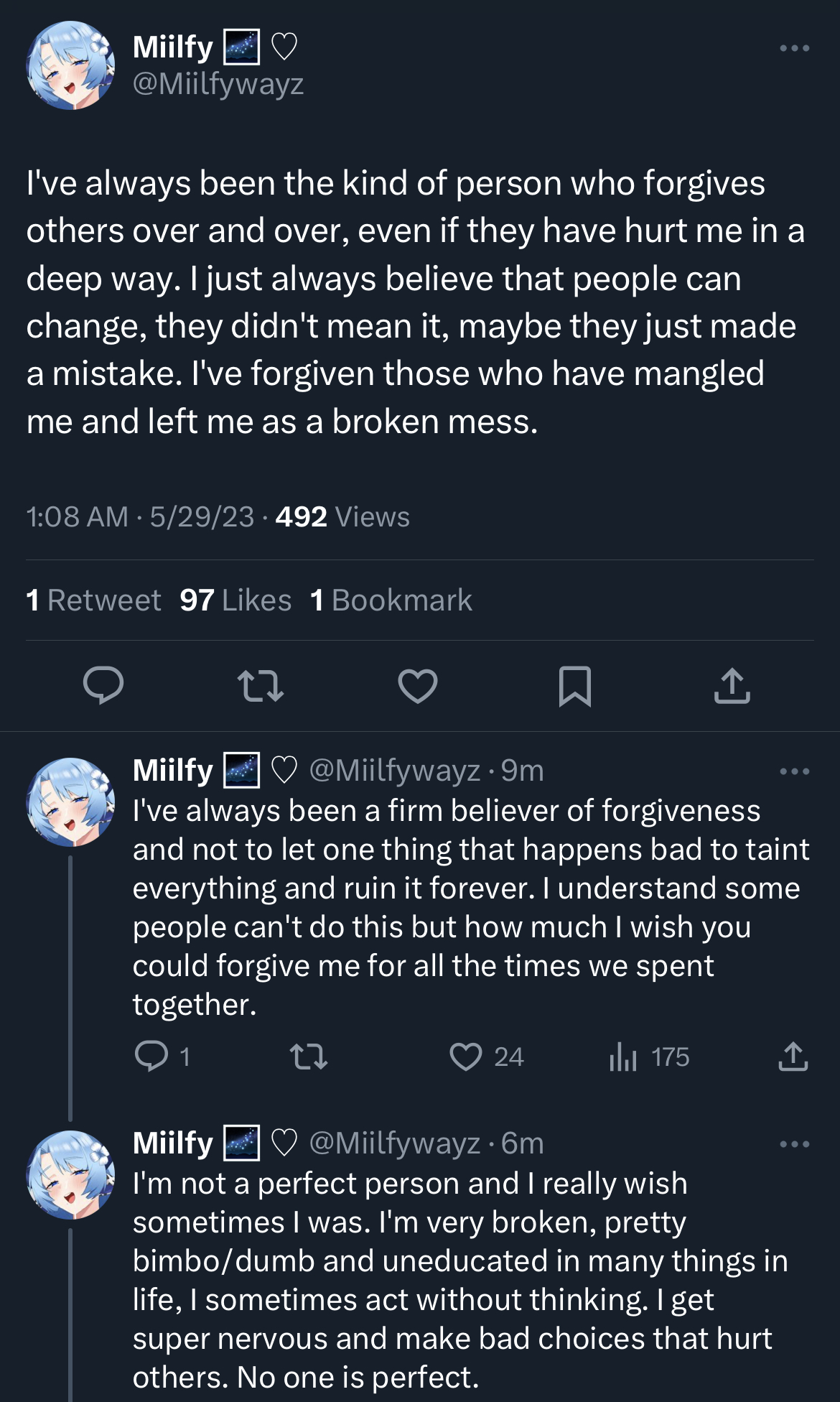Open more options on main tweet
This screenshot has height=1402, width=840.
pos(795,48)
